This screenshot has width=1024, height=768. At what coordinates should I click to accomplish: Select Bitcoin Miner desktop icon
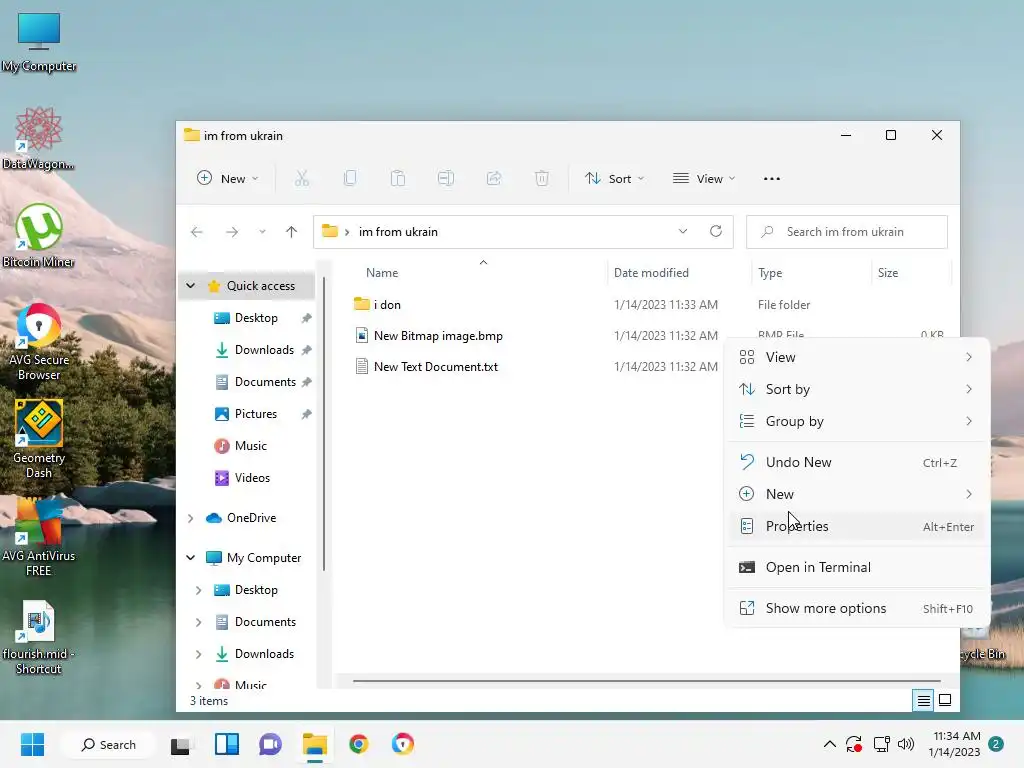click(38, 236)
